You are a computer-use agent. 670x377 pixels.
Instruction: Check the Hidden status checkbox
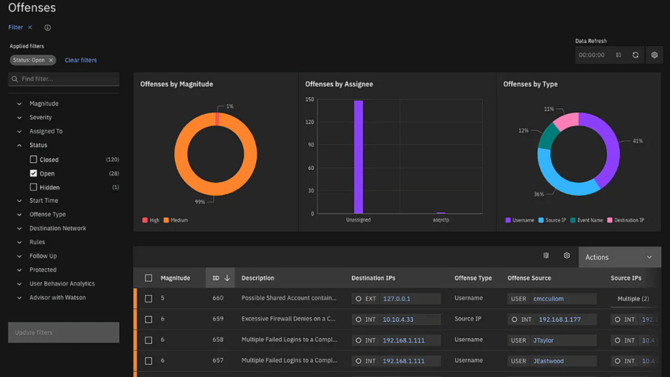point(33,187)
